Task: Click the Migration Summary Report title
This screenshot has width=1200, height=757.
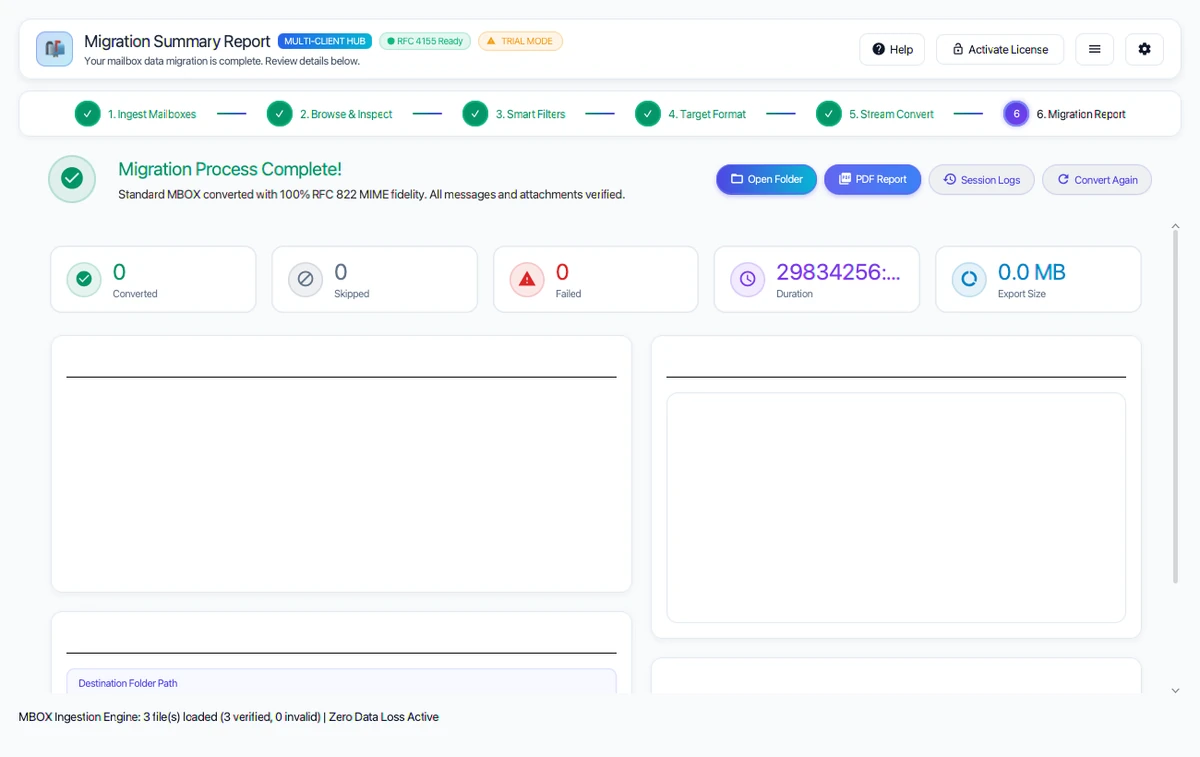Action: pos(177,41)
